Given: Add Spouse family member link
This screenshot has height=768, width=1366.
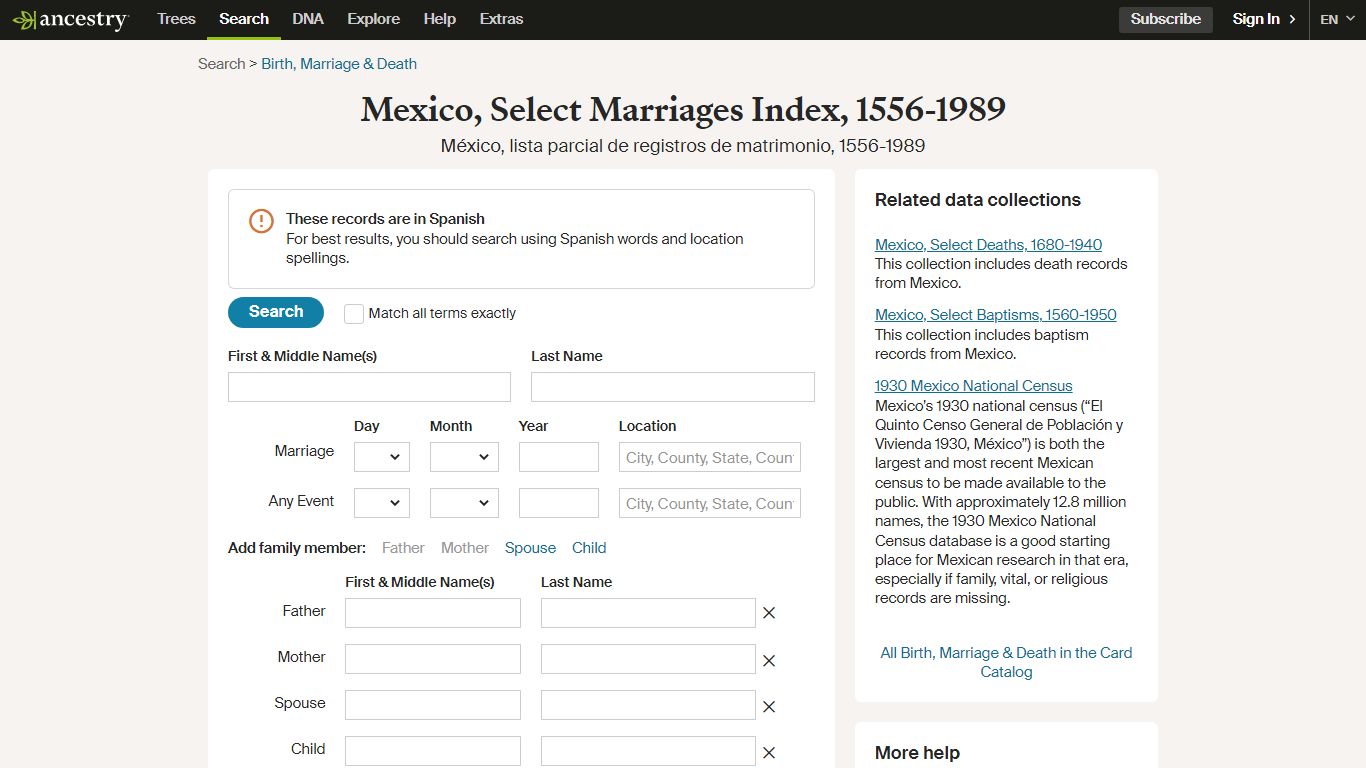Looking at the screenshot, I should tap(530, 548).
